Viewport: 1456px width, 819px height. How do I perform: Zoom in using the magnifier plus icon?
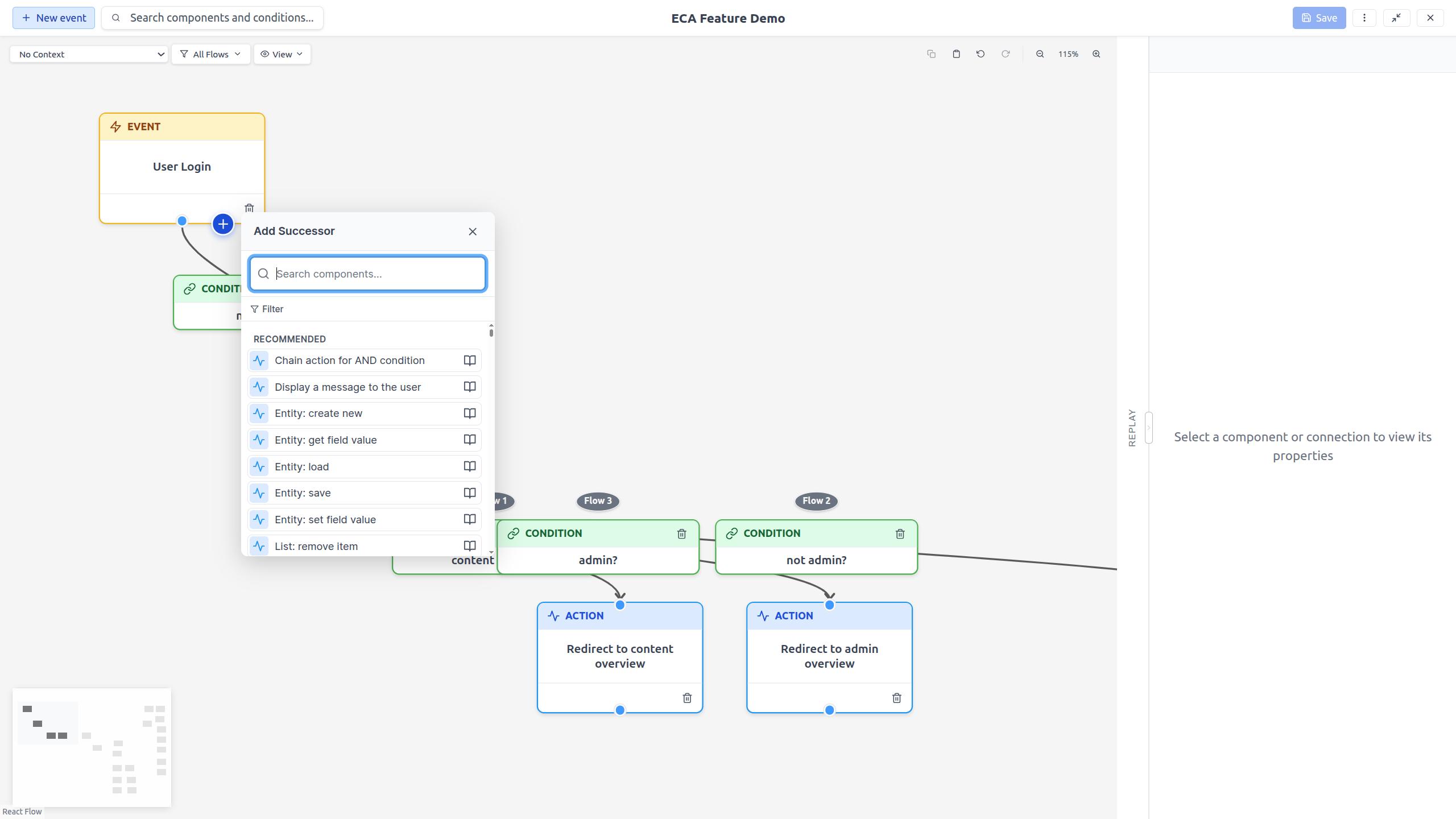coord(1097,53)
